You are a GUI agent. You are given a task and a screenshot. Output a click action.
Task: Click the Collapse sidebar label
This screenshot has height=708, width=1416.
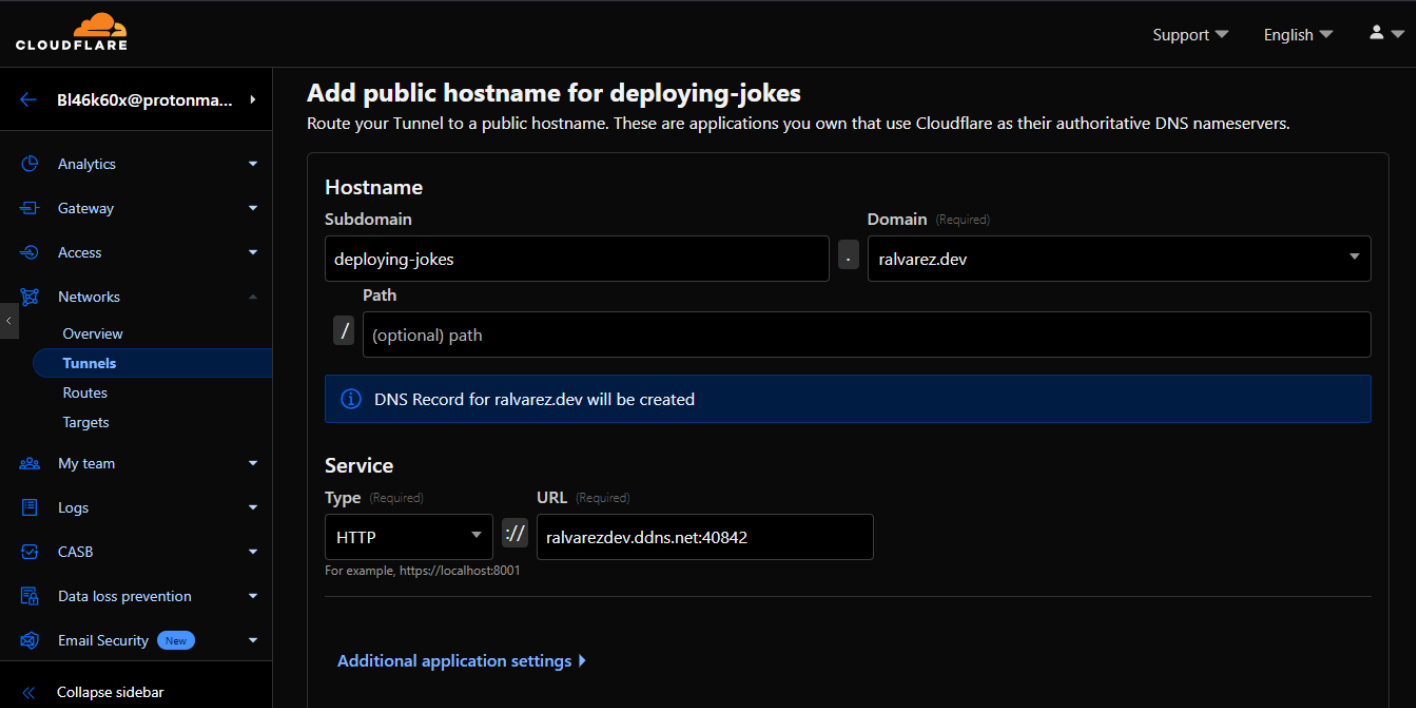(110, 692)
